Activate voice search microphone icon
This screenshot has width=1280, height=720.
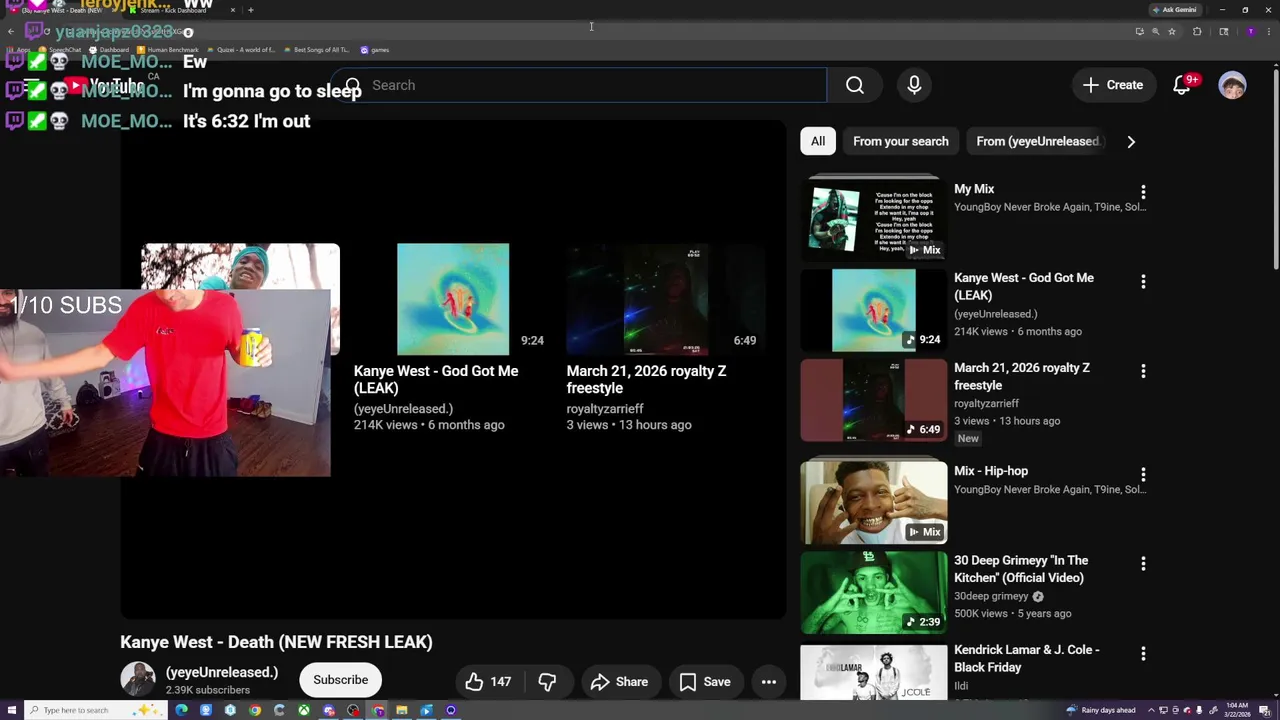(914, 85)
